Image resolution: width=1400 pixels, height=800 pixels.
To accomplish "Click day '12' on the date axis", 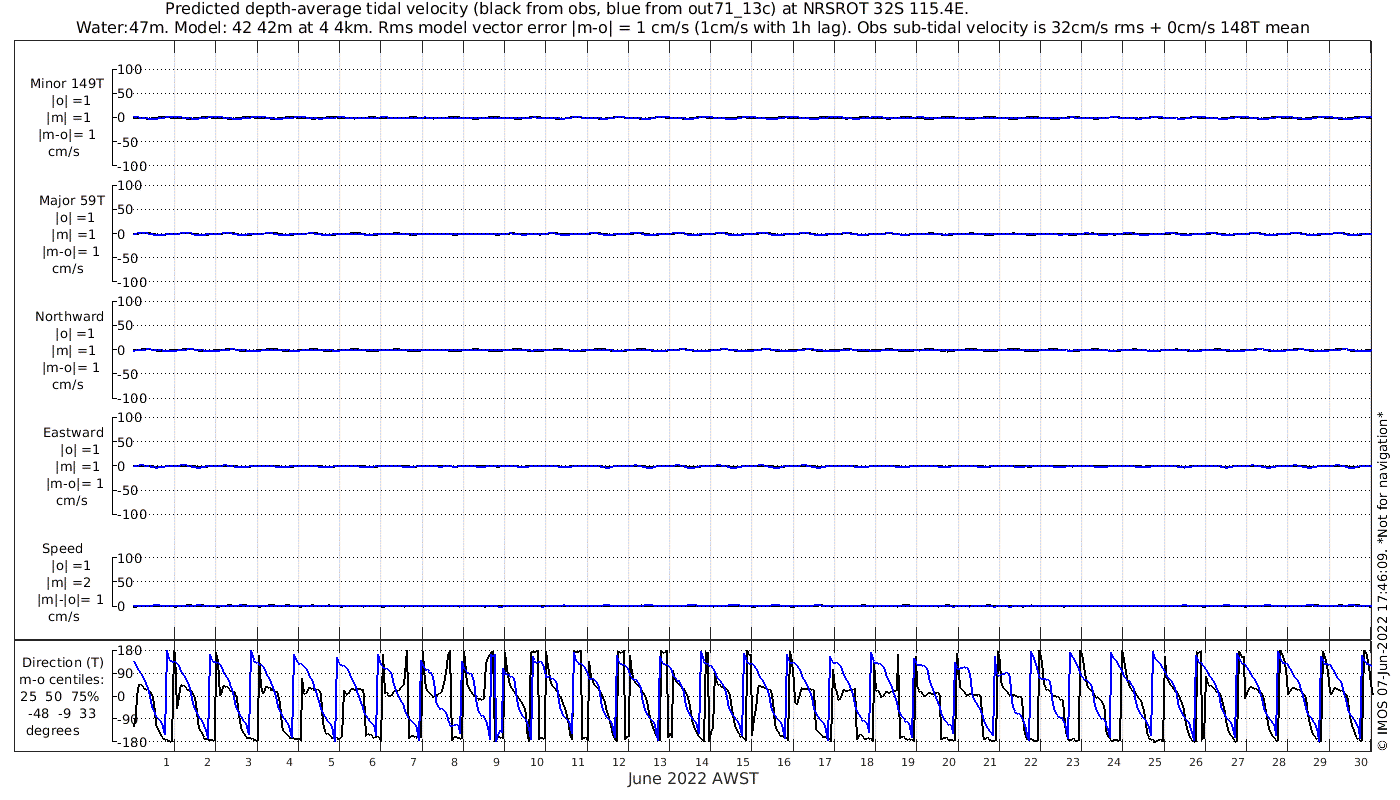I will tap(620, 762).
